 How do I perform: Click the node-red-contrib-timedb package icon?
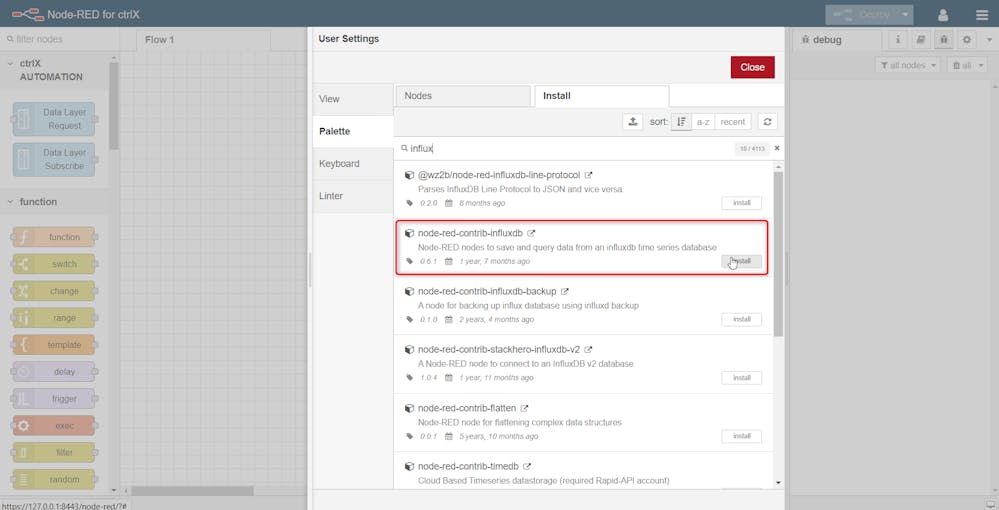(410, 467)
